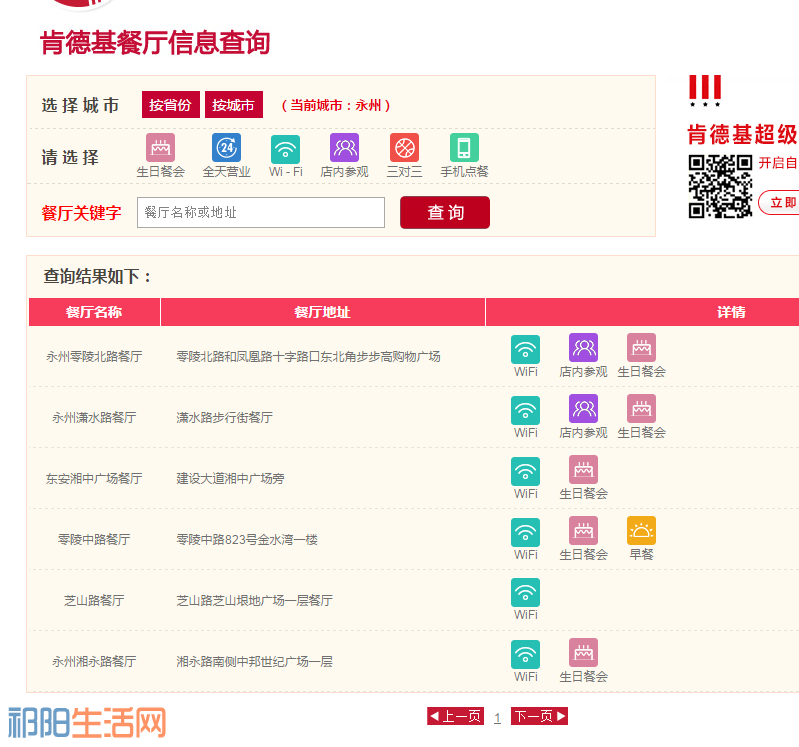Click WiFi icon in 永州潇水路餐厅 row
This screenshot has height=747, width=799.
pos(525,410)
